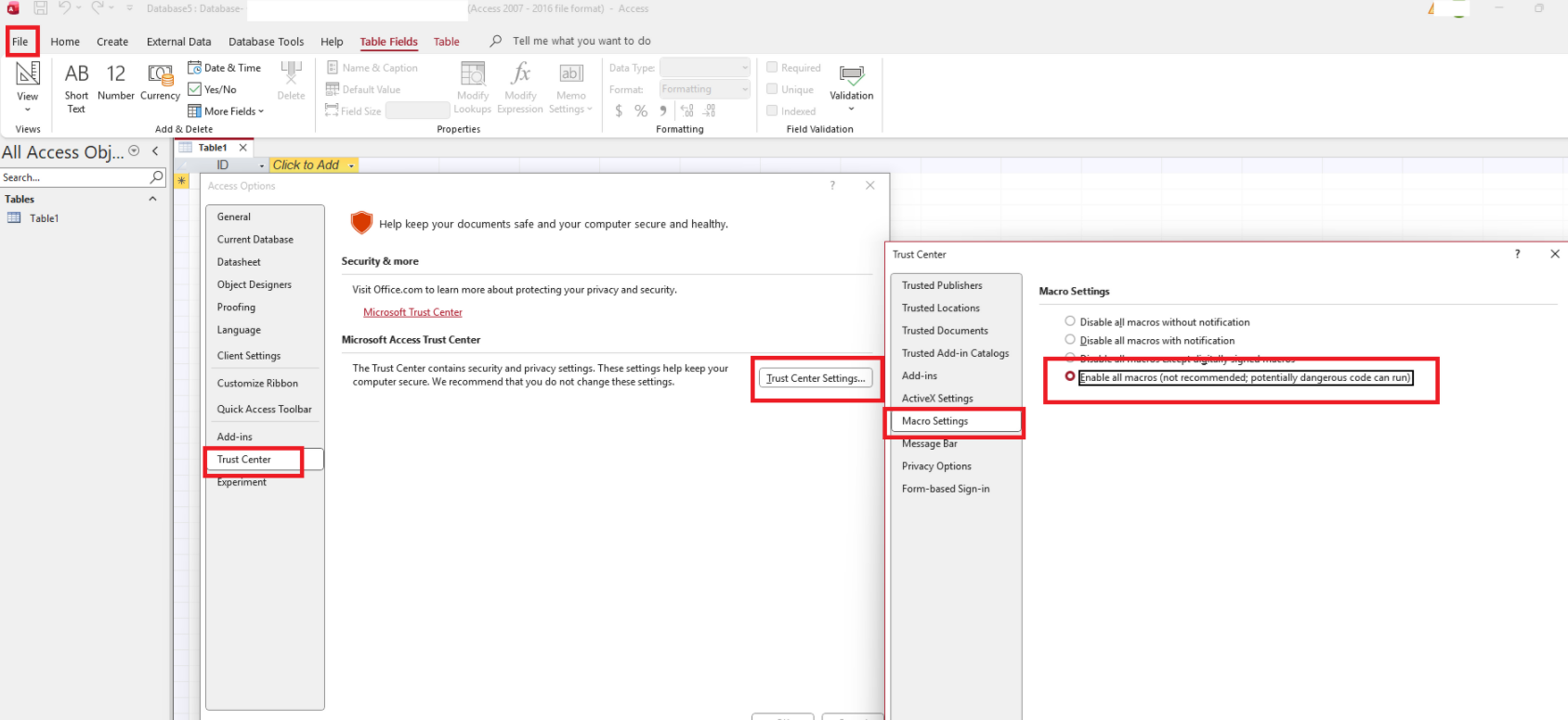Follow the Microsoft Trust Center link
Image resolution: width=1568 pixels, height=720 pixels.
coord(412,312)
